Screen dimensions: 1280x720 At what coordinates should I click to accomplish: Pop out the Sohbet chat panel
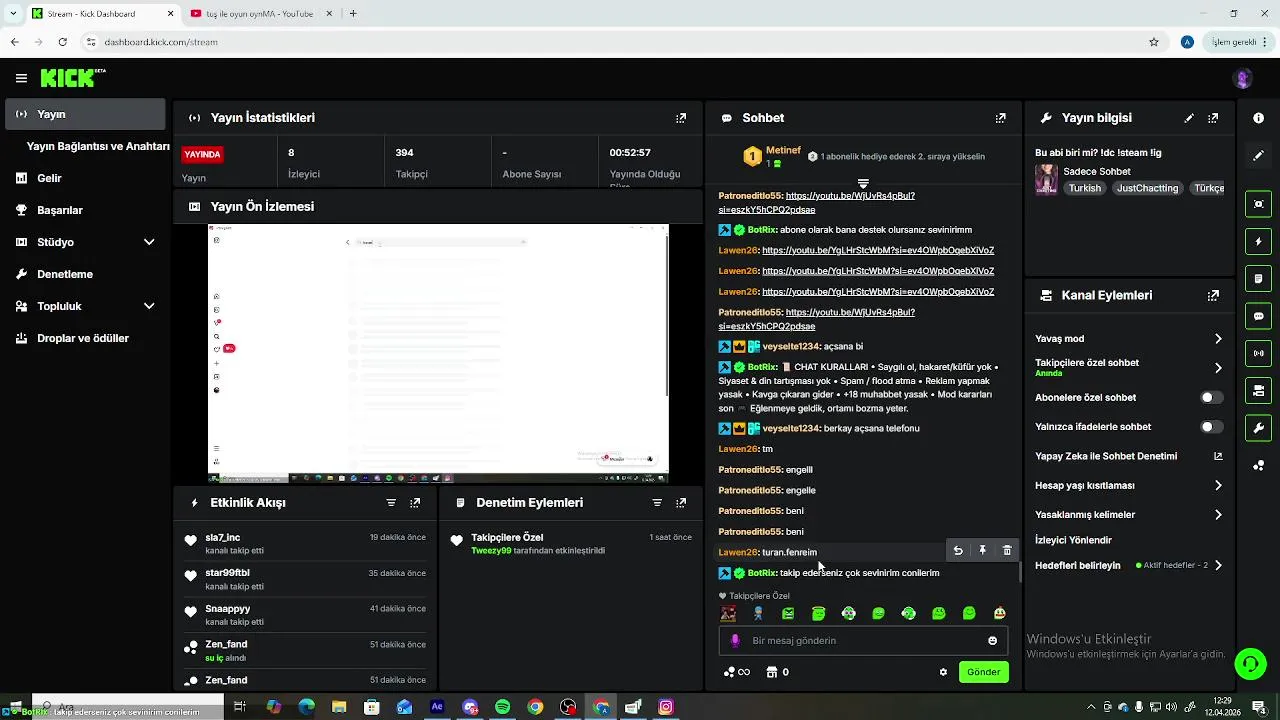click(1001, 118)
